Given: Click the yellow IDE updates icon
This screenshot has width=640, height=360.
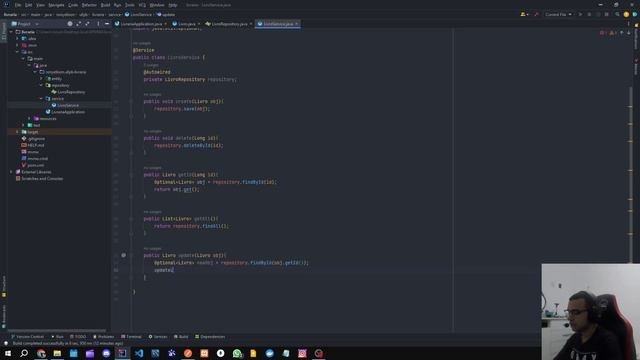Looking at the screenshot, I should (626, 14).
